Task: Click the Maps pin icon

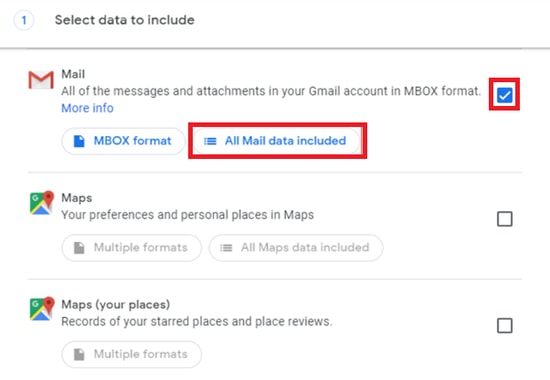Action: tap(42, 202)
